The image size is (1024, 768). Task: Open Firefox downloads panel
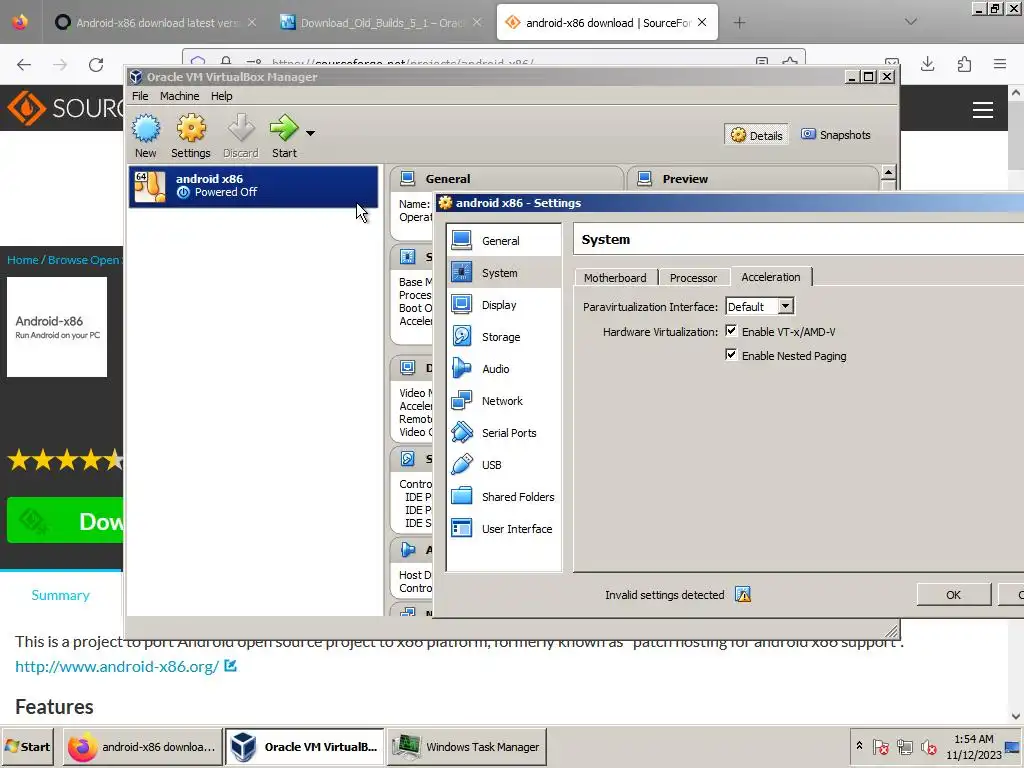point(927,64)
